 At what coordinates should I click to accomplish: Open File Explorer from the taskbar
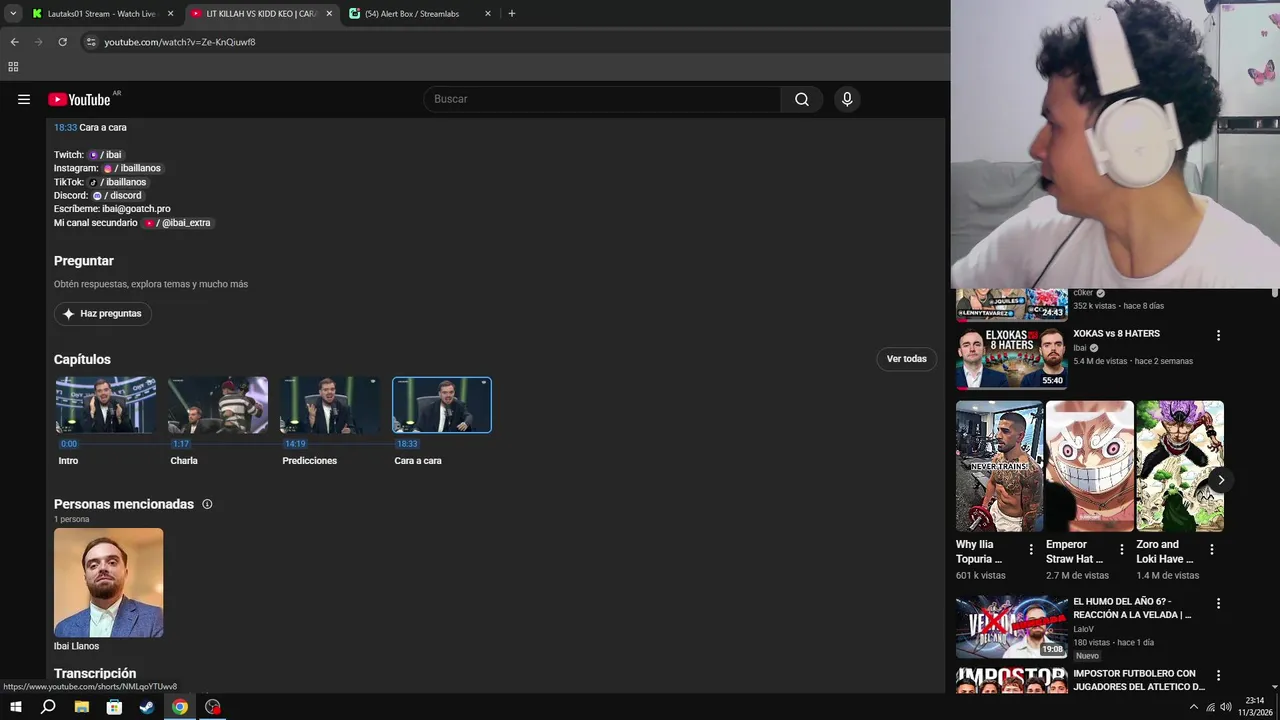coord(82,707)
